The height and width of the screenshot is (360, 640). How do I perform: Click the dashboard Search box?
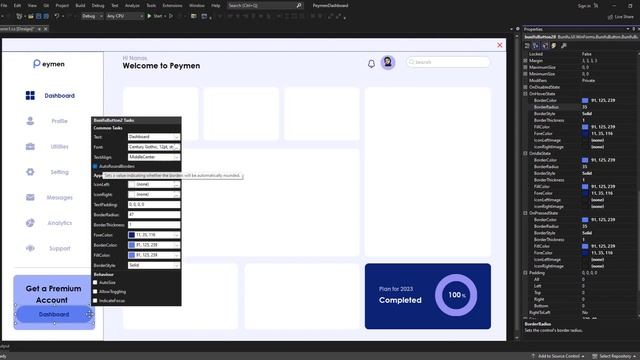click(448, 62)
